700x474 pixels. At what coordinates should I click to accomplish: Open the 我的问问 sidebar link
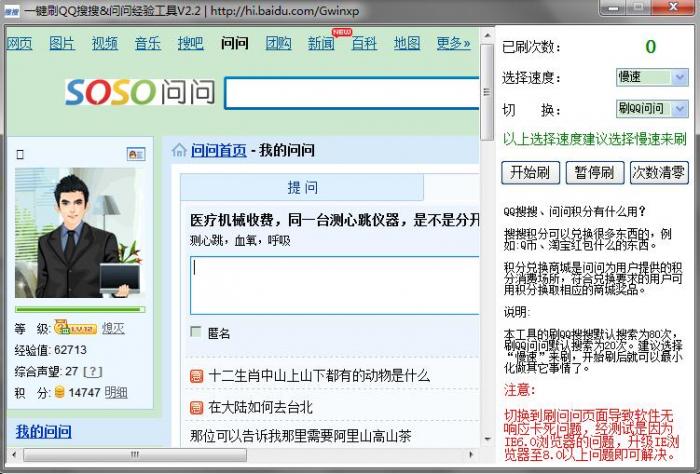coord(43,432)
